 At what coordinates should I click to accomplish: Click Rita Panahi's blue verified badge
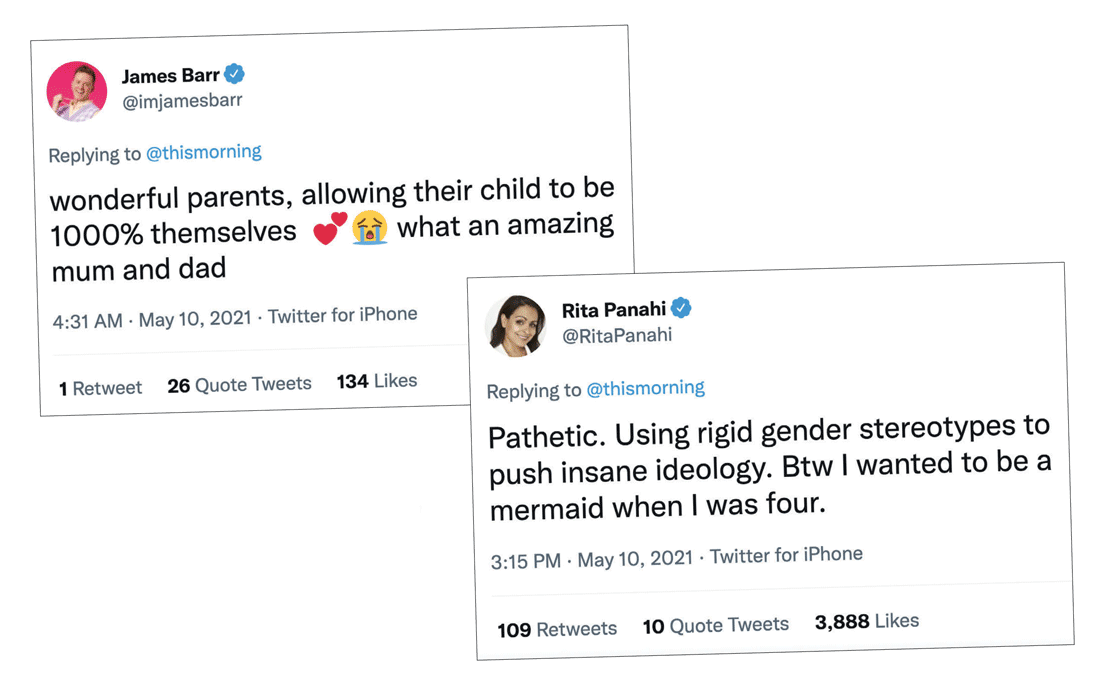(681, 308)
